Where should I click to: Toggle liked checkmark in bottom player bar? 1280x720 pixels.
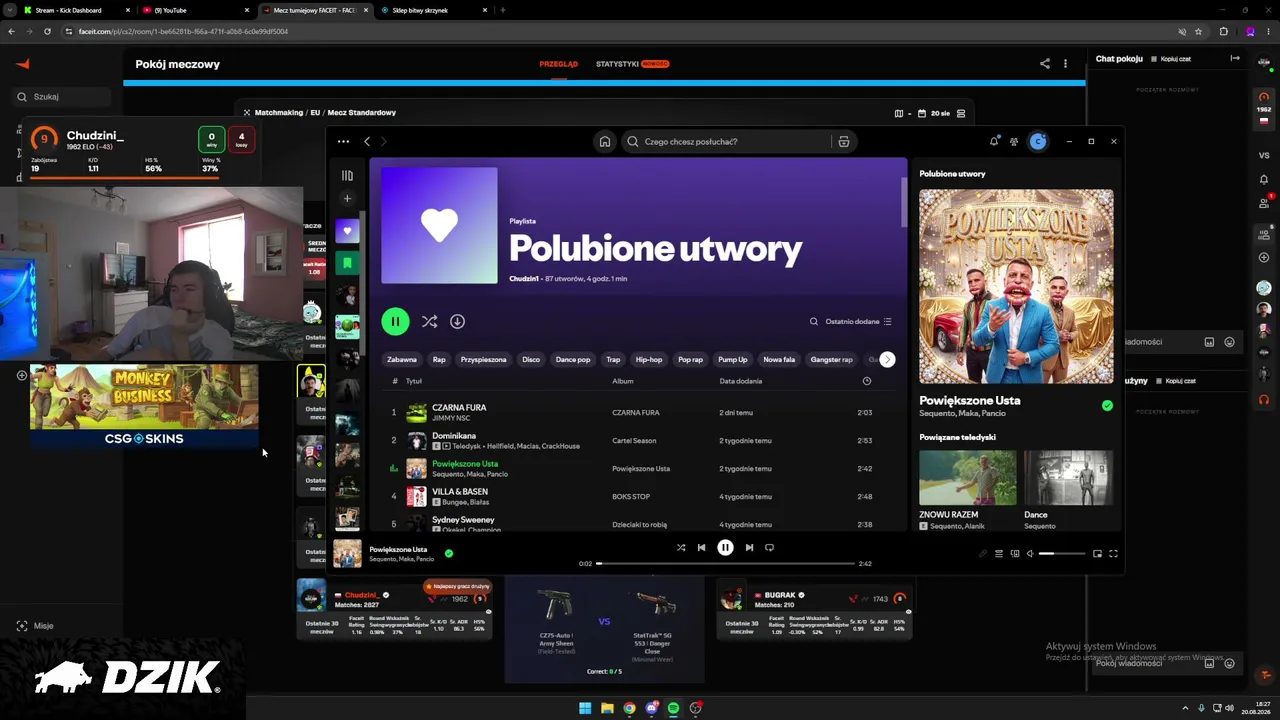coord(449,553)
